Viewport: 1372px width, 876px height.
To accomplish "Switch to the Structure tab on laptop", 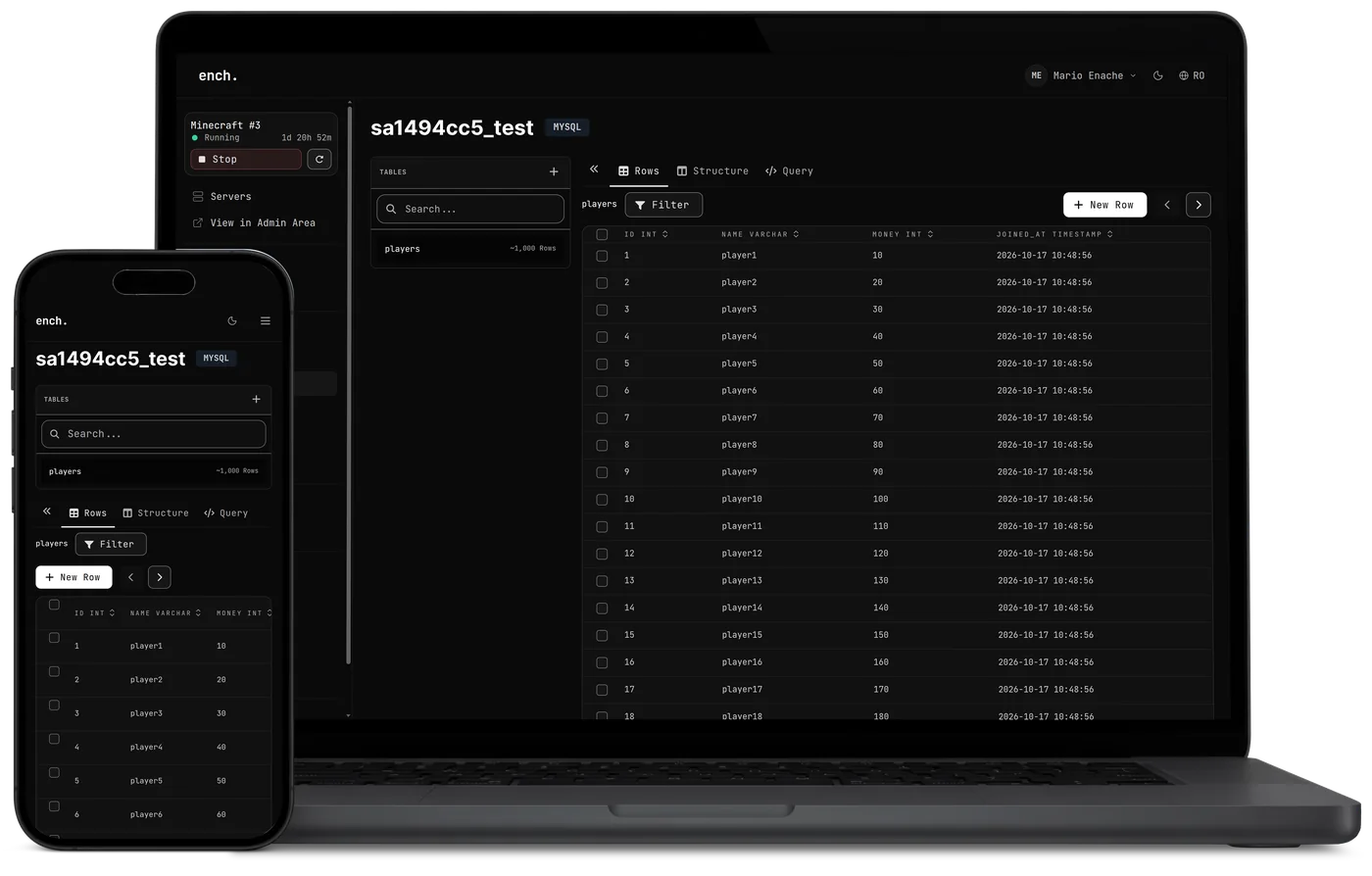I will [712, 171].
